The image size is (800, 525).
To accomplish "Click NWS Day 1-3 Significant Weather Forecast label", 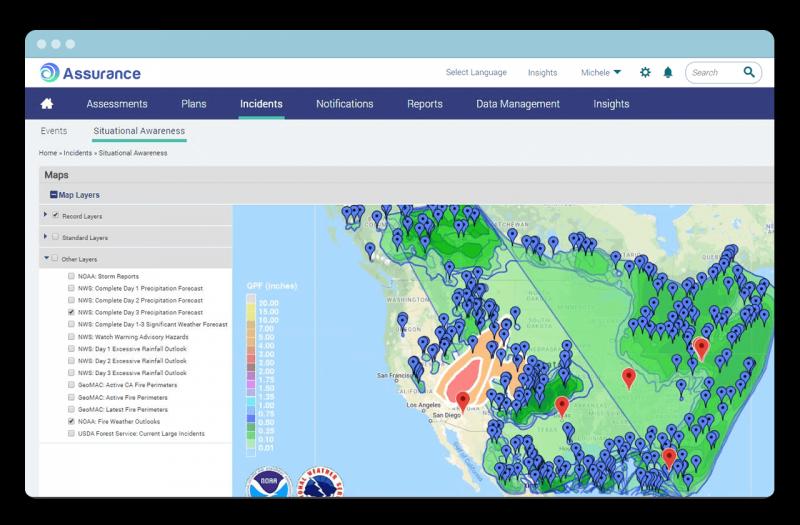I will click(153, 324).
